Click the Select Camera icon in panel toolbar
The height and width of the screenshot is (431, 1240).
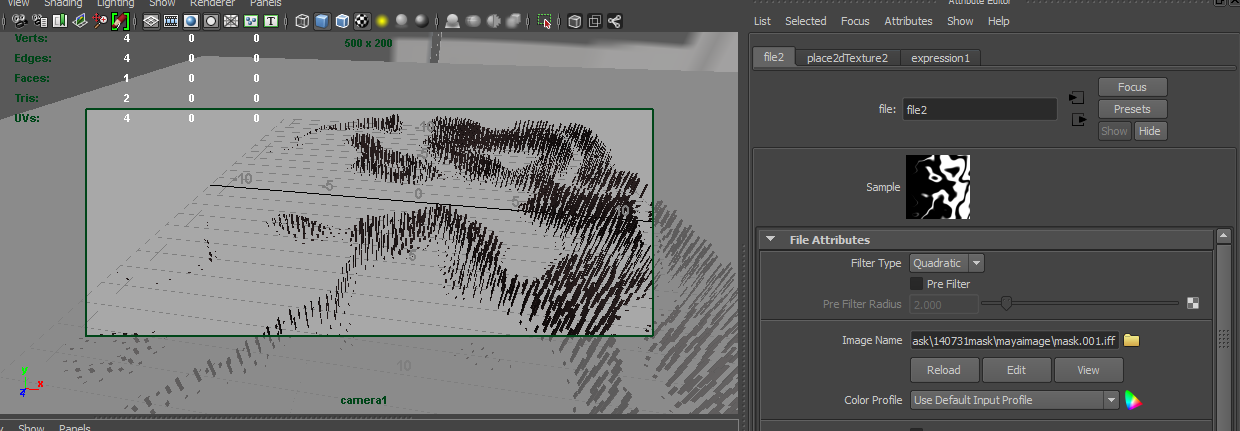point(19,20)
